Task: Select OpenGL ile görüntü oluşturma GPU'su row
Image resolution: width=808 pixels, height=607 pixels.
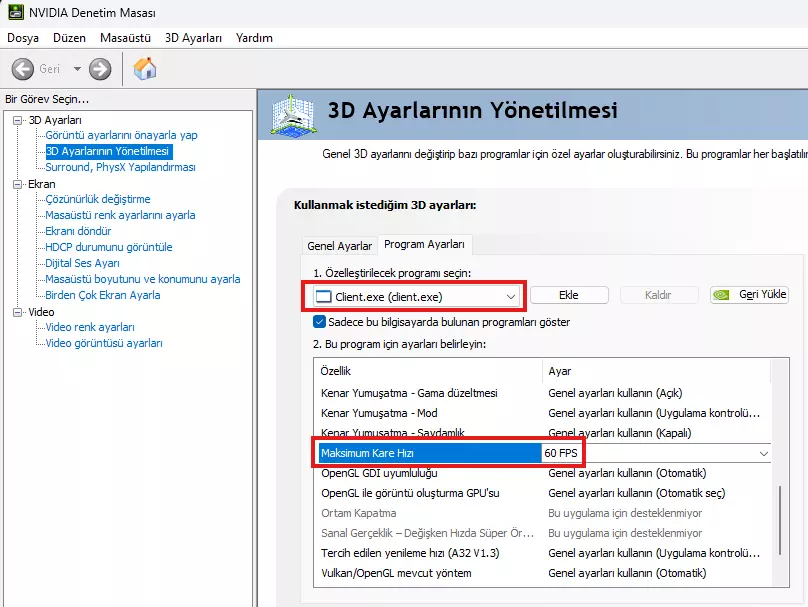Action: click(x=544, y=493)
